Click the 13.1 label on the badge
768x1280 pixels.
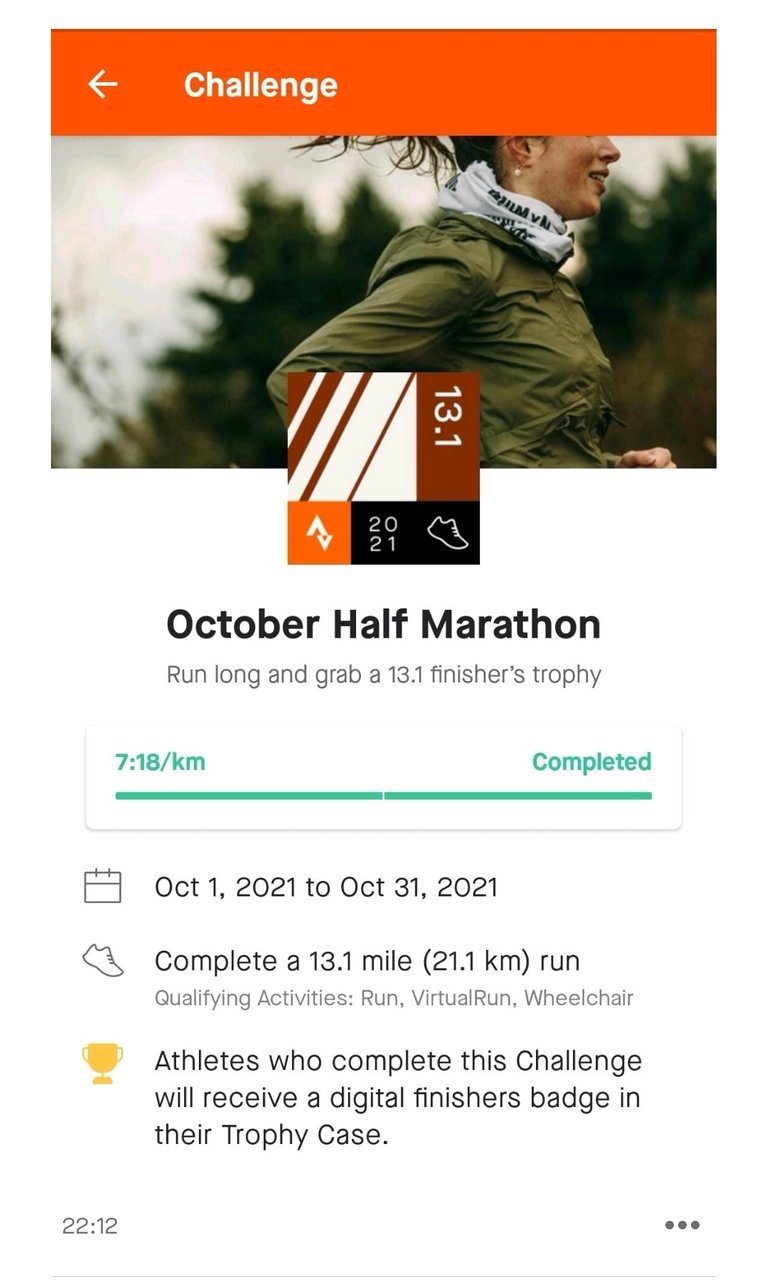click(447, 416)
